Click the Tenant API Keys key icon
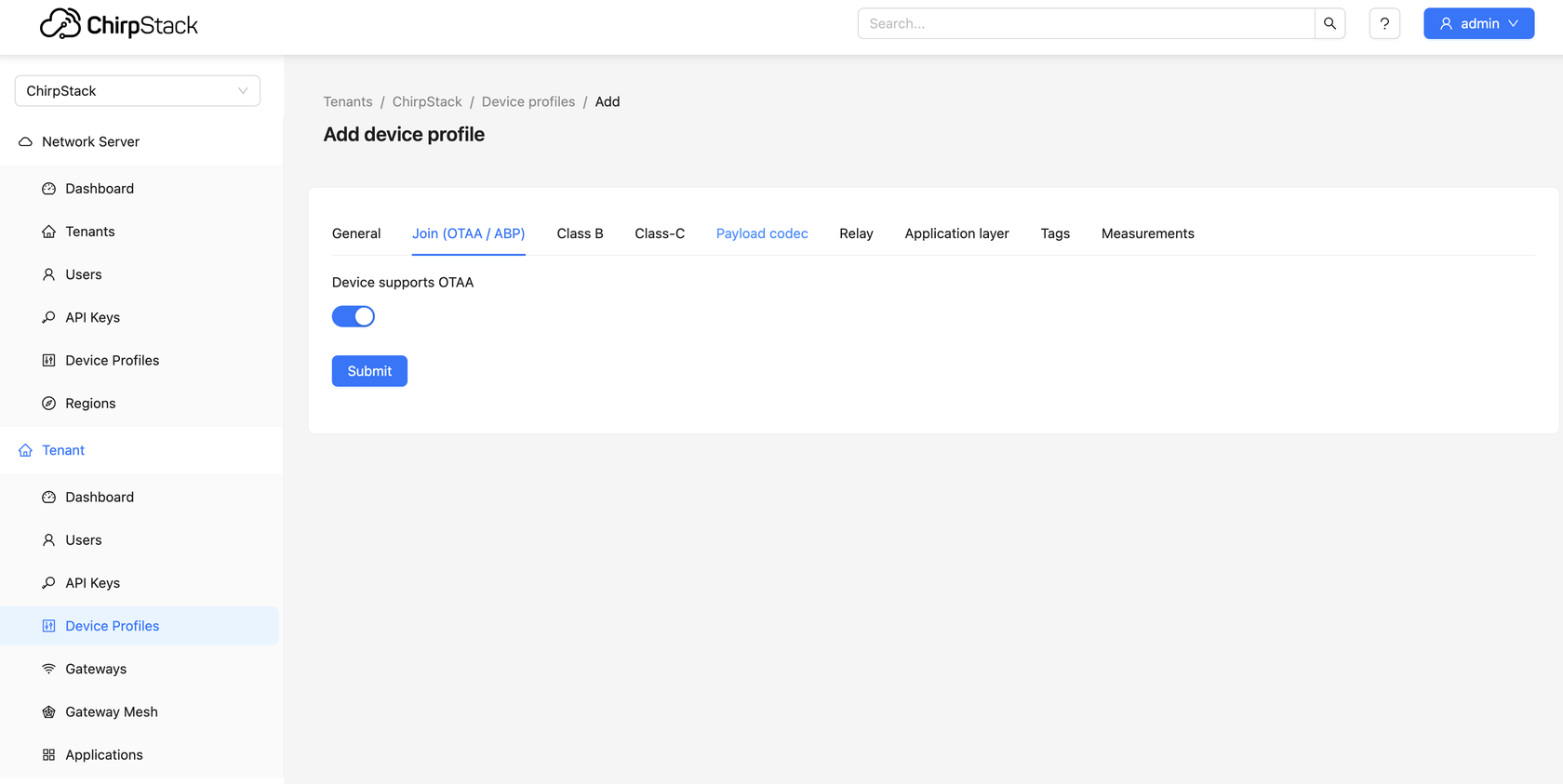 pyautogui.click(x=48, y=582)
